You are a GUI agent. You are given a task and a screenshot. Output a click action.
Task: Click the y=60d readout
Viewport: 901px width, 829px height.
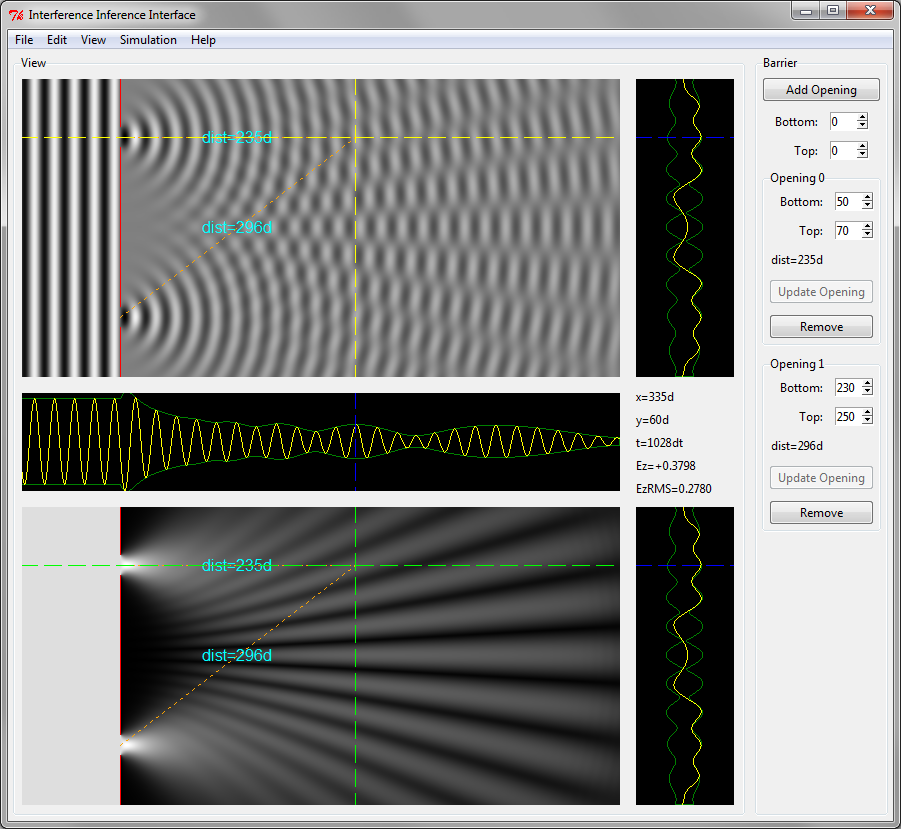click(x=652, y=420)
